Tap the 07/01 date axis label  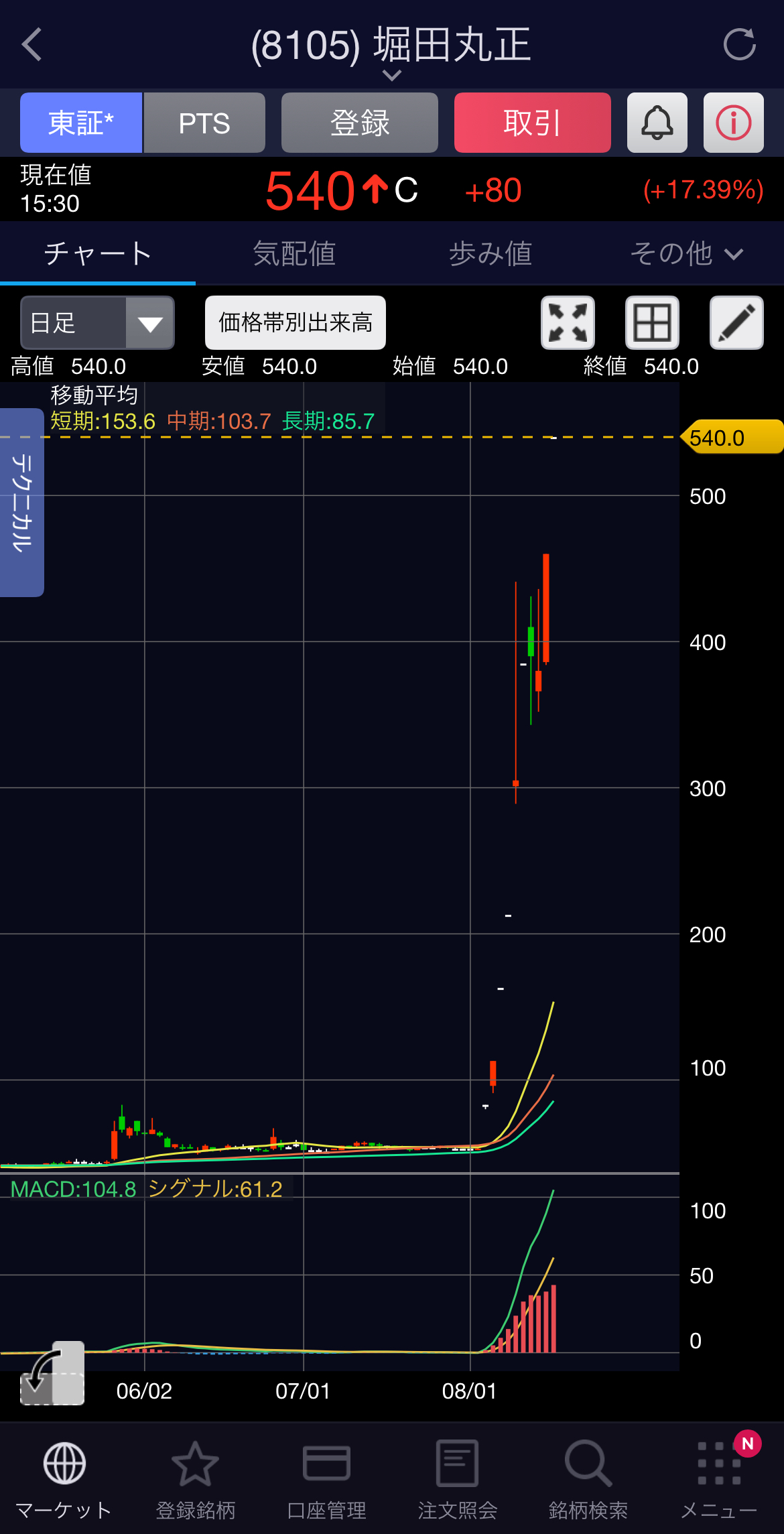click(x=303, y=1391)
